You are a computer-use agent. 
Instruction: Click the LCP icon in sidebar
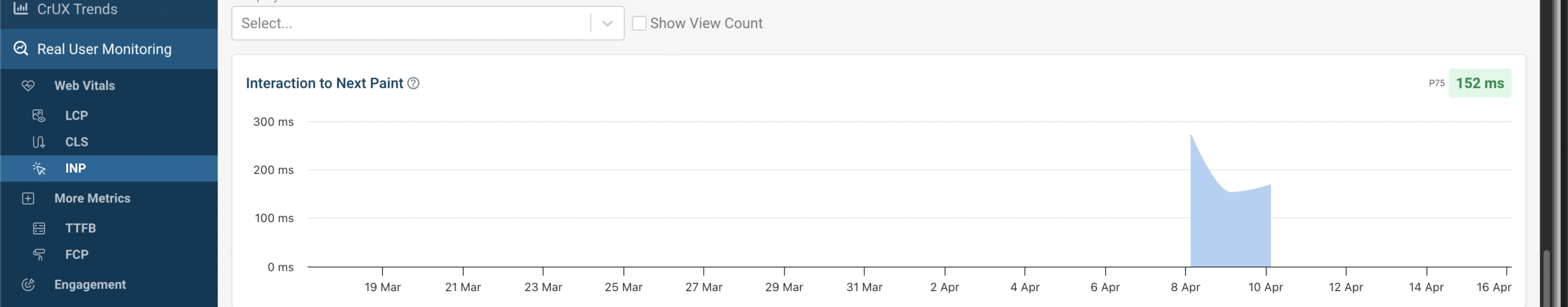39,115
